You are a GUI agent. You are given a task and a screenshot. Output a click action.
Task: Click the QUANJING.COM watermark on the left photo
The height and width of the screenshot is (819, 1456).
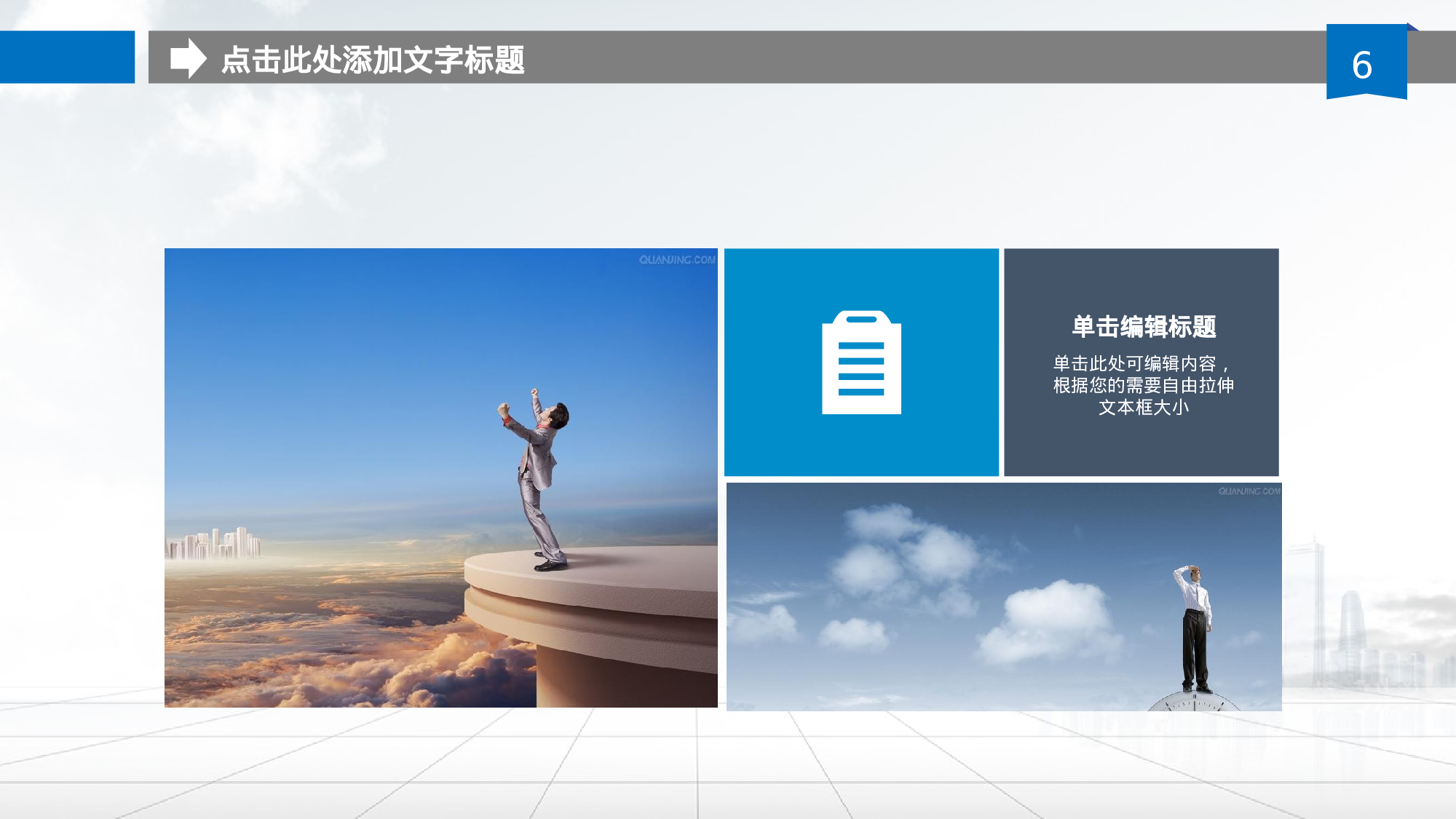point(676,259)
